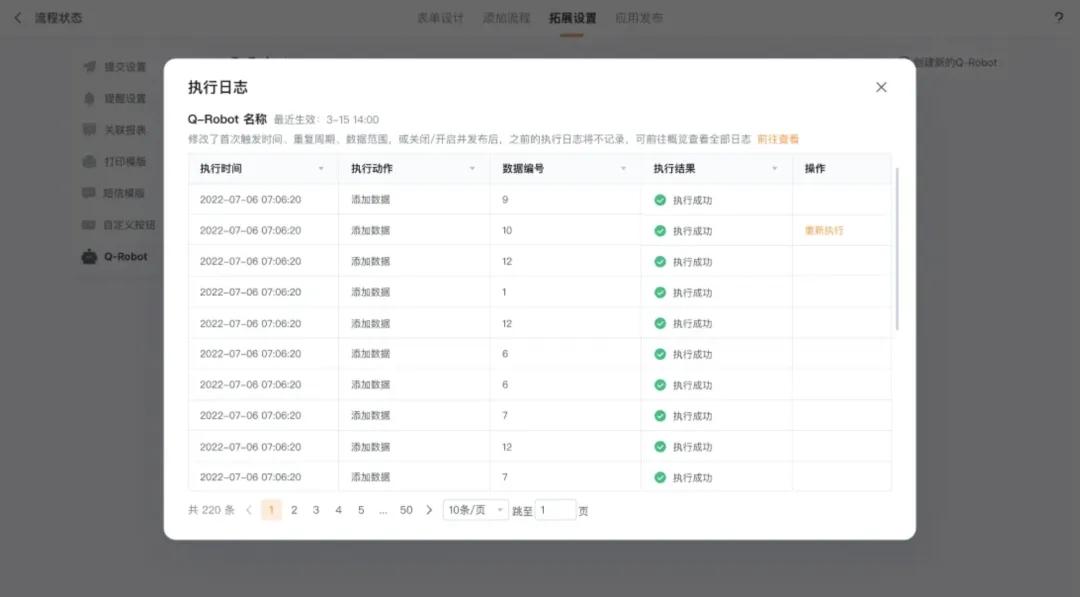Go to page 5 in pagination
Screen dimensions: 1080x597
pos(361,510)
